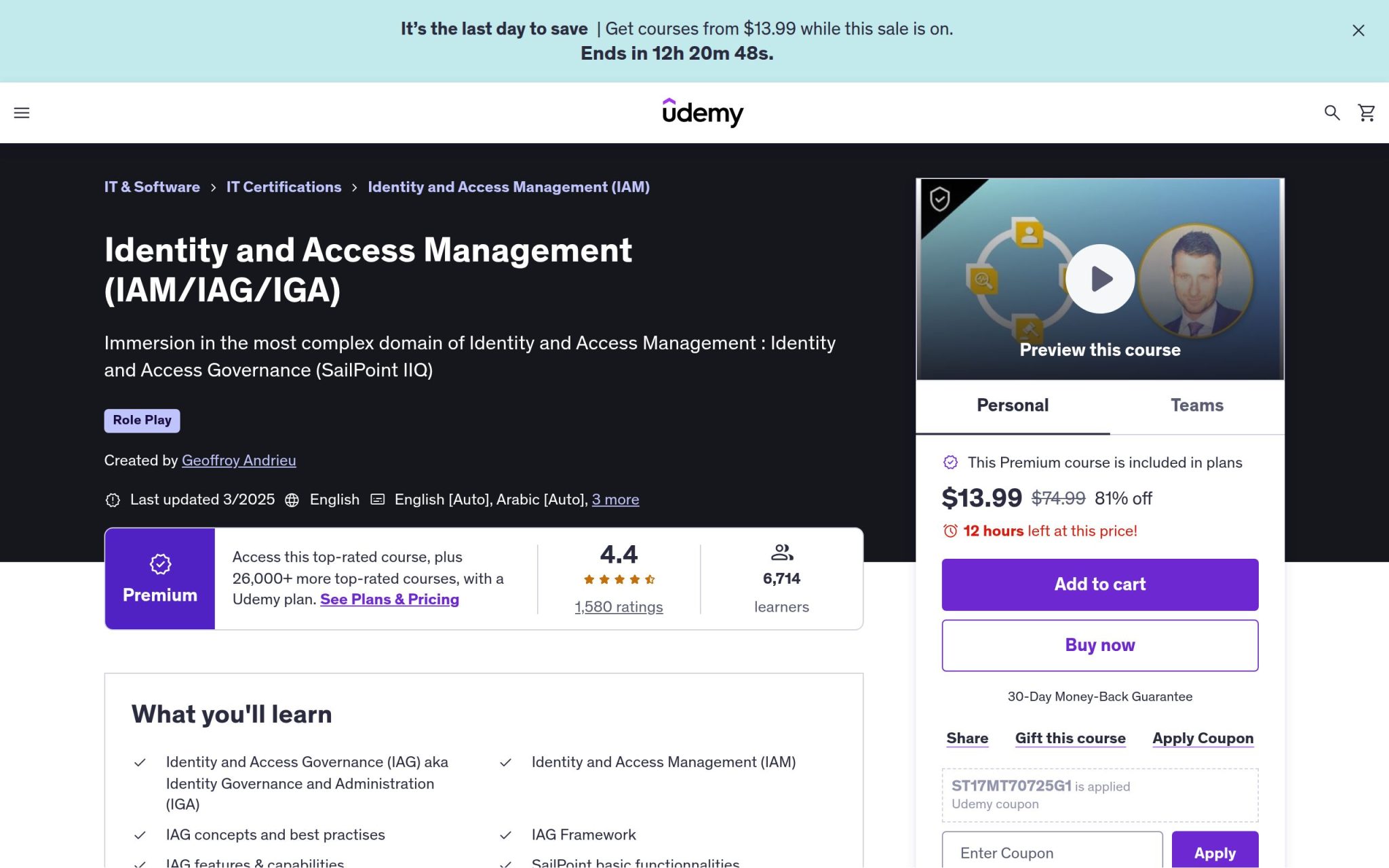Dismiss the sale banner with the X
Image resolution: width=1389 pixels, height=868 pixels.
point(1358,31)
